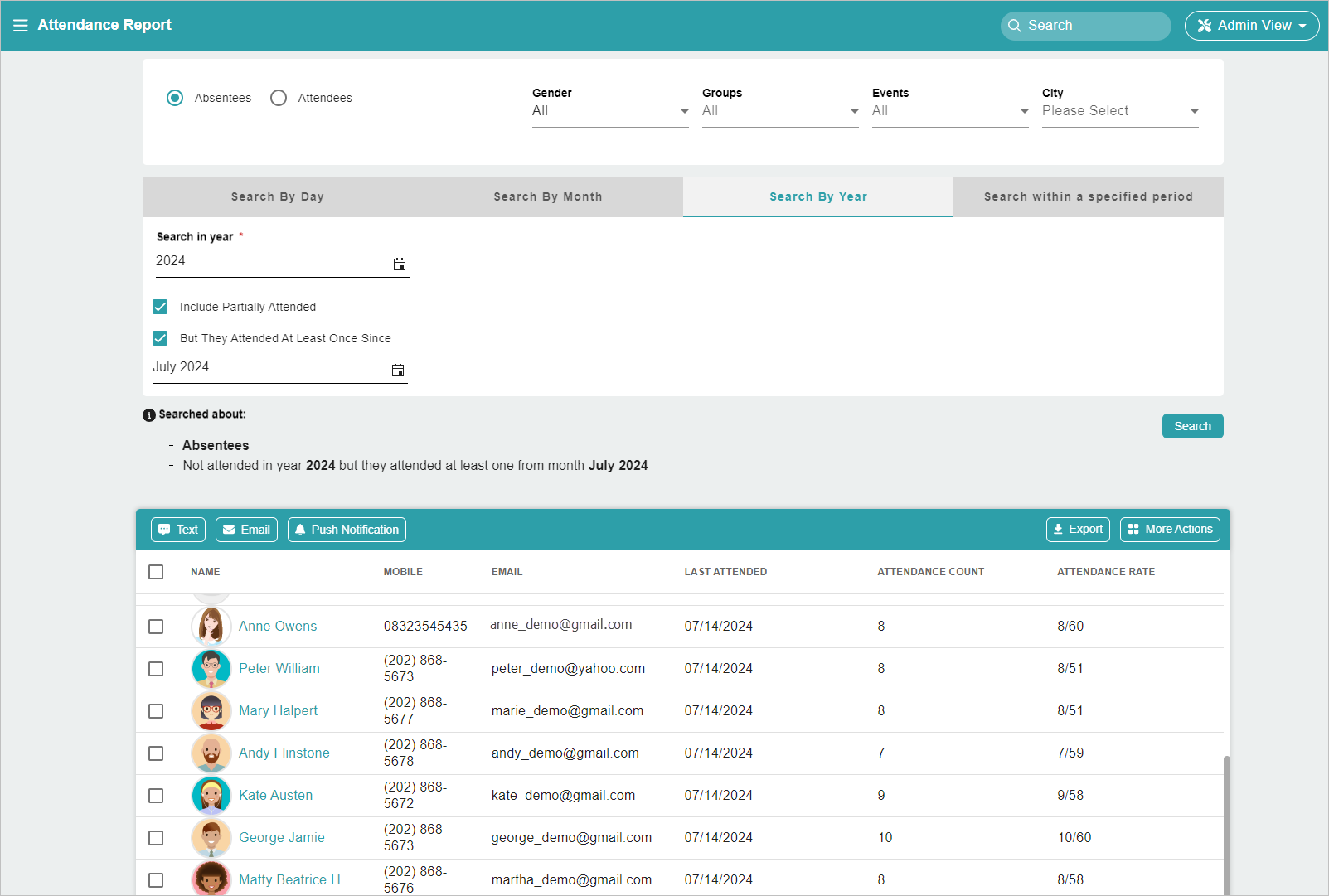The width and height of the screenshot is (1329, 896).
Task: Sort by ATTENDANCE COUNT column header
Action: pos(931,572)
